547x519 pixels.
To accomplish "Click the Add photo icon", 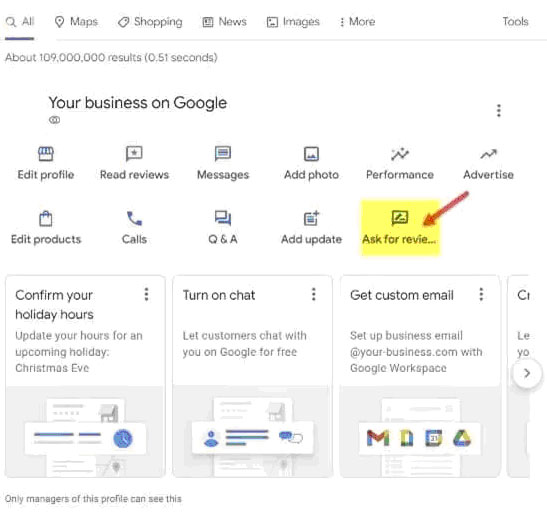I will 311,154.
